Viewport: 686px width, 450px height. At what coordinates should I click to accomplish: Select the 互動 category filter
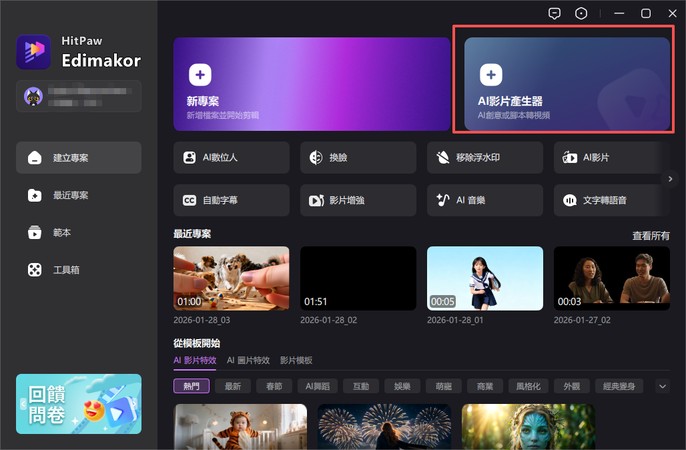[x=361, y=386]
